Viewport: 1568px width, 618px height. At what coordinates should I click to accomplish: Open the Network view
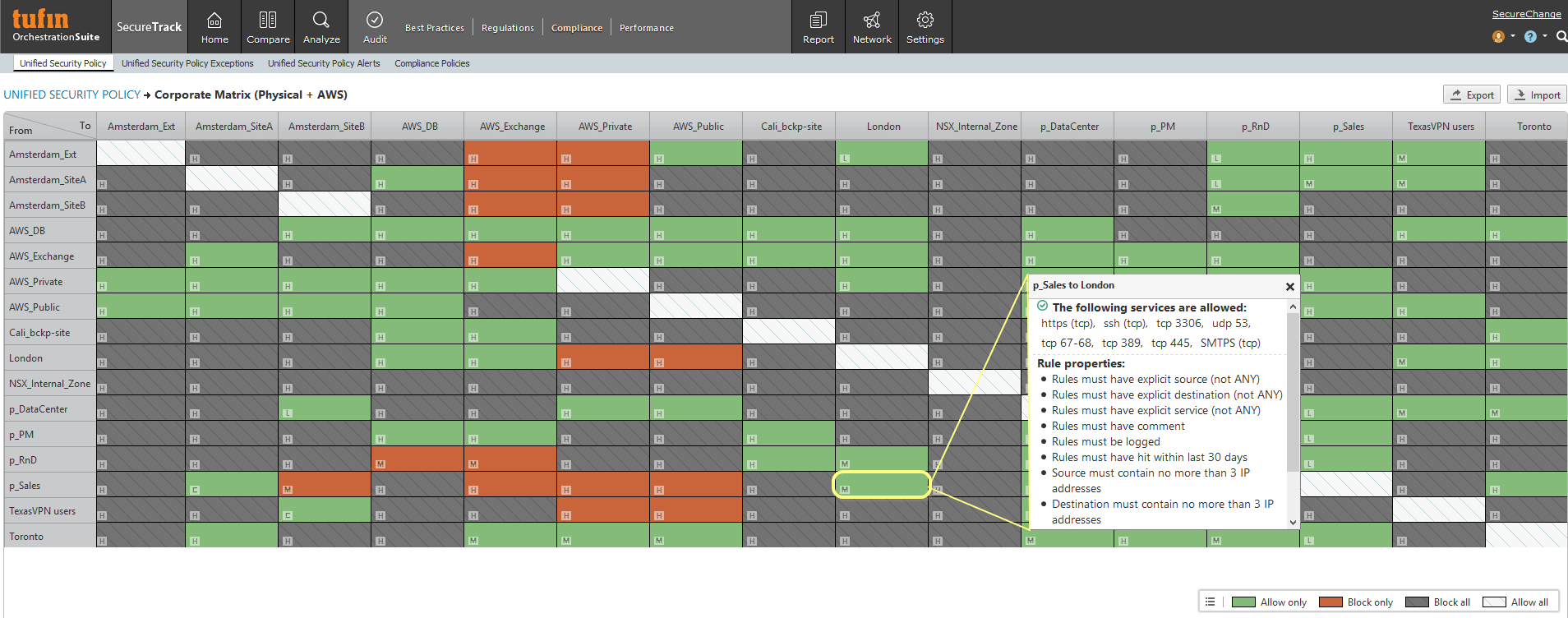pos(872,27)
